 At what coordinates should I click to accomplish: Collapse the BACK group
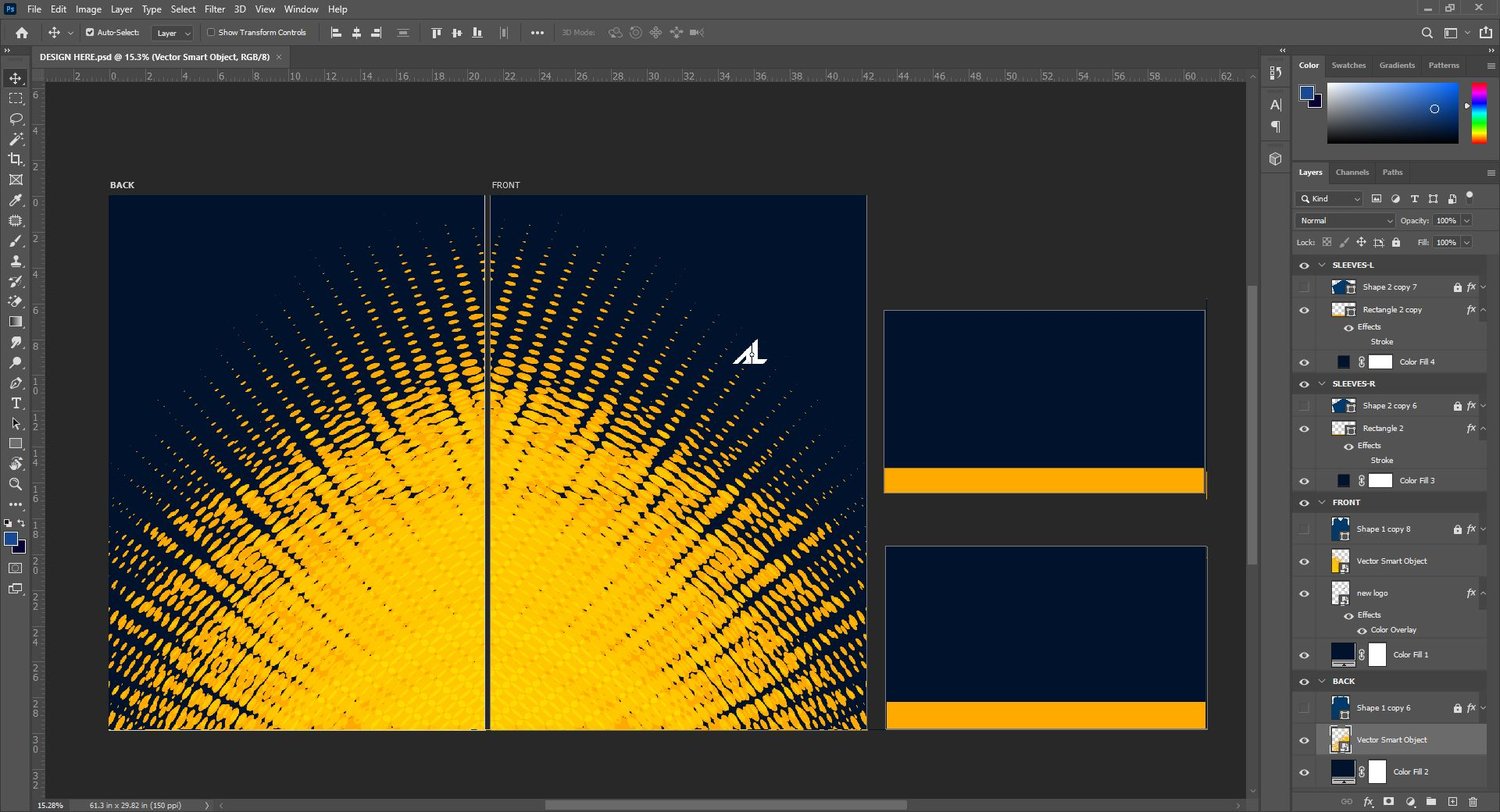tap(1322, 681)
